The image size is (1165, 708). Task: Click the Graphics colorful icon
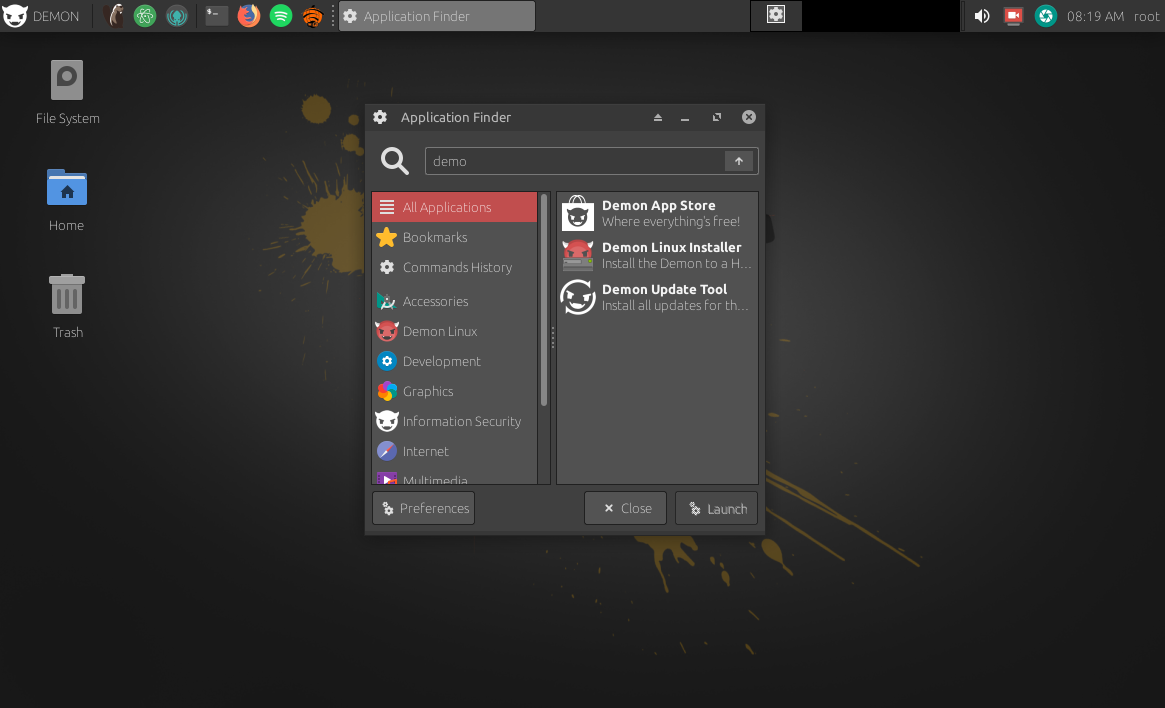pos(386,392)
